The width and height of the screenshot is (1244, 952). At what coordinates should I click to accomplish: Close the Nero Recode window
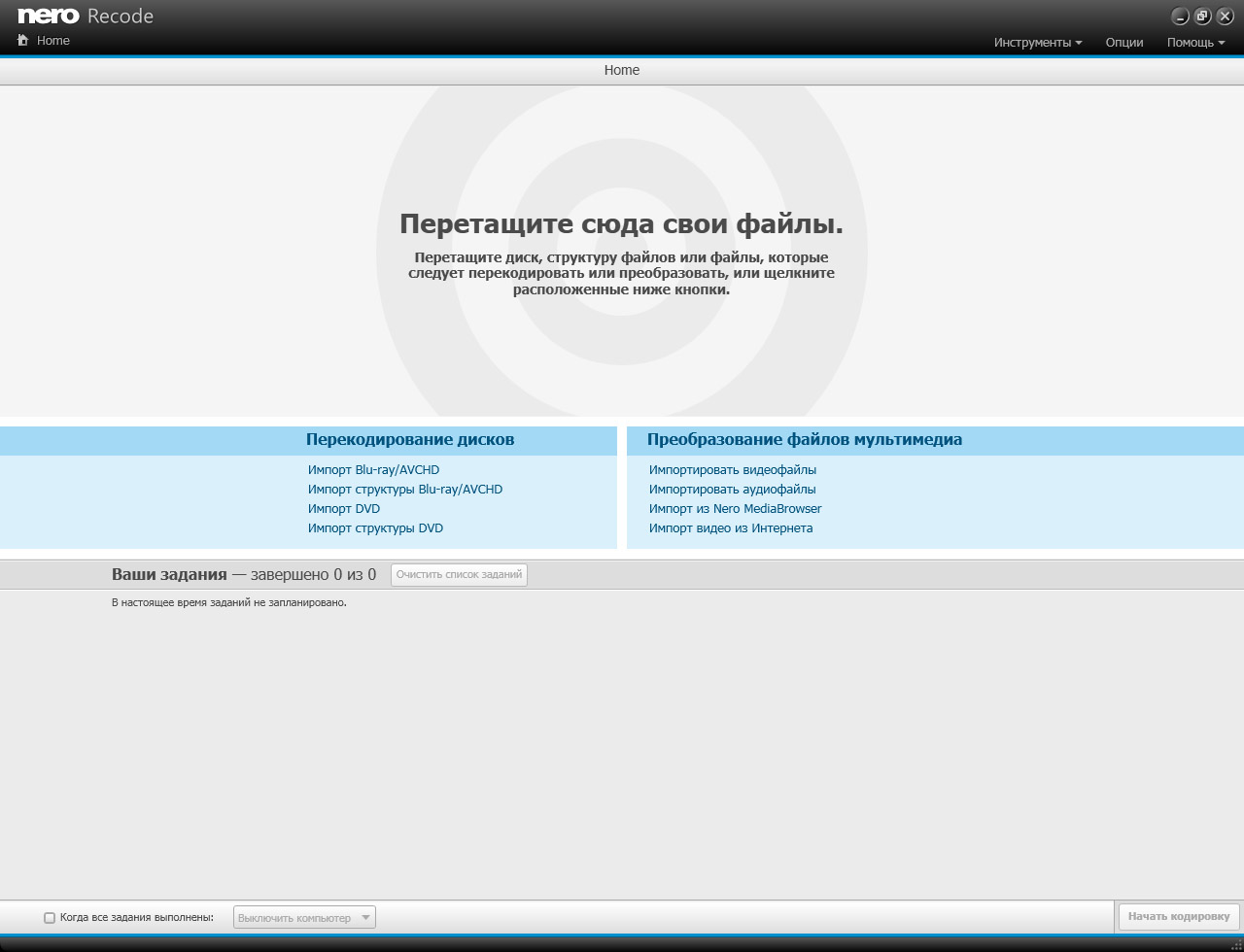(1225, 17)
